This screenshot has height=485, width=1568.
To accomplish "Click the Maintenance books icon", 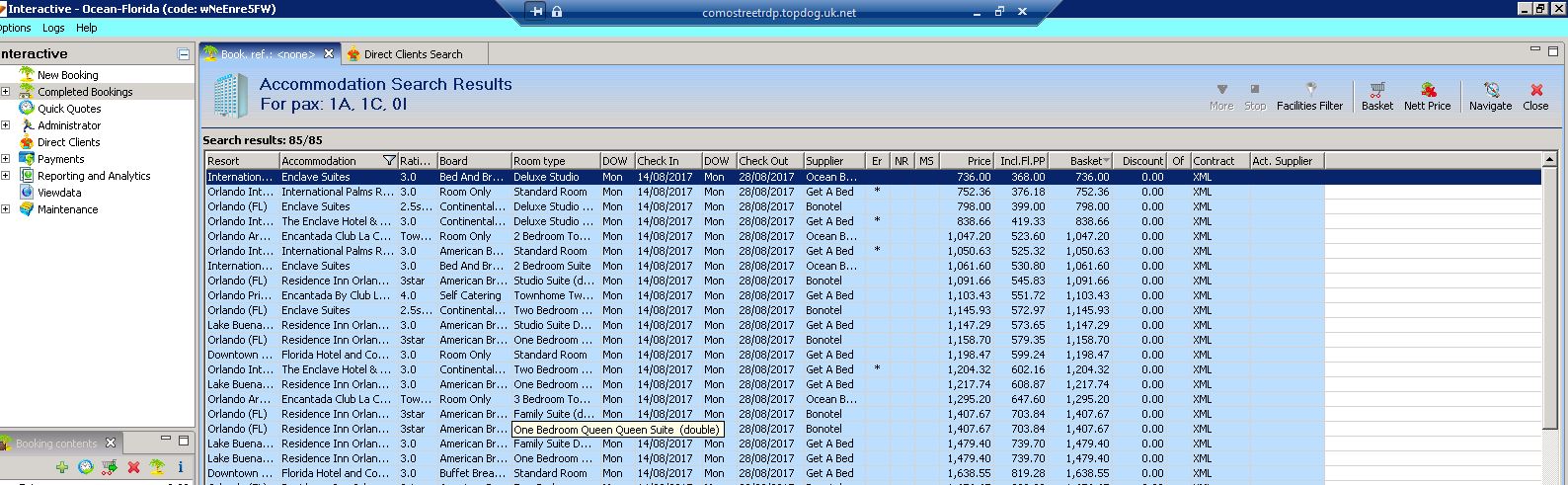I will click(x=27, y=208).
